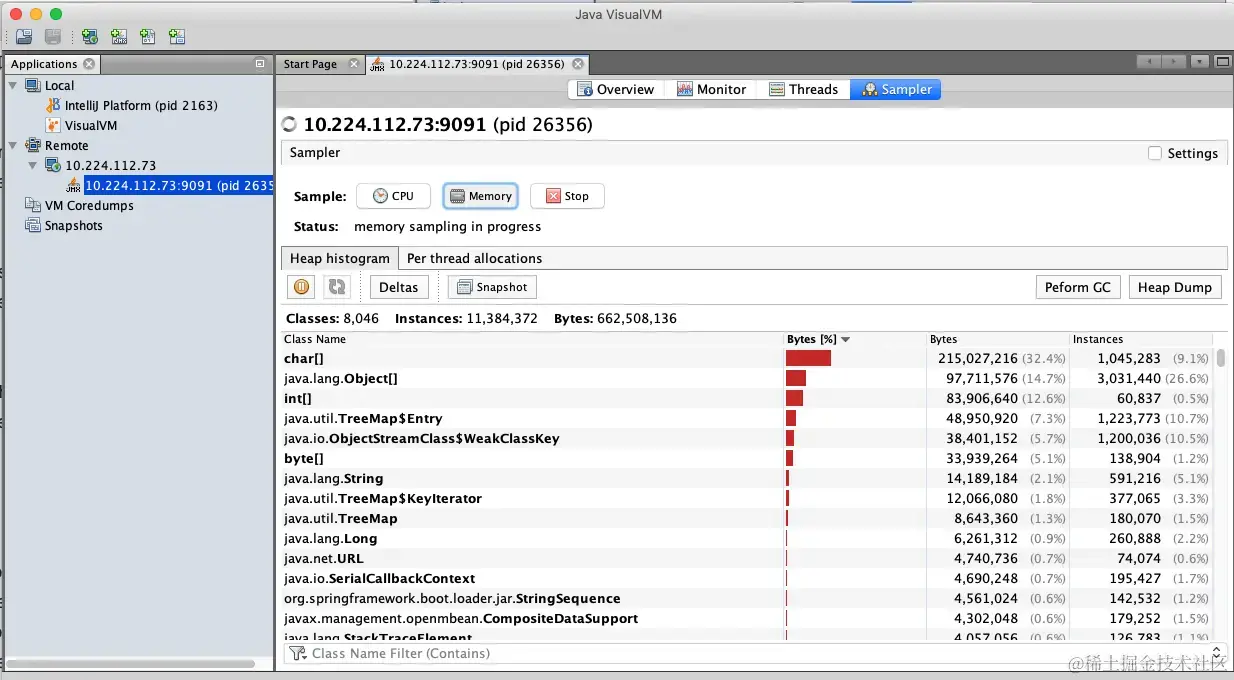
Task: Select the java.lang.String row
Action: coord(748,478)
